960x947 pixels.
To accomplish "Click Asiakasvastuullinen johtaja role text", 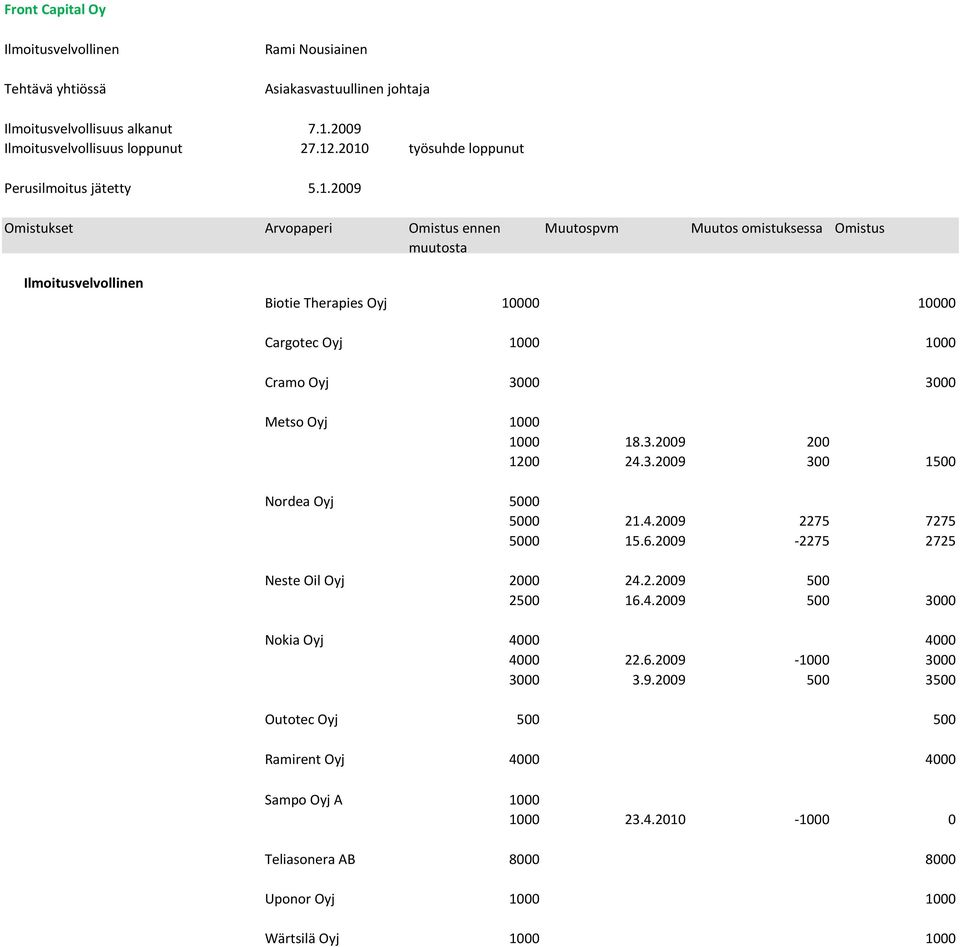I will coord(347,89).
